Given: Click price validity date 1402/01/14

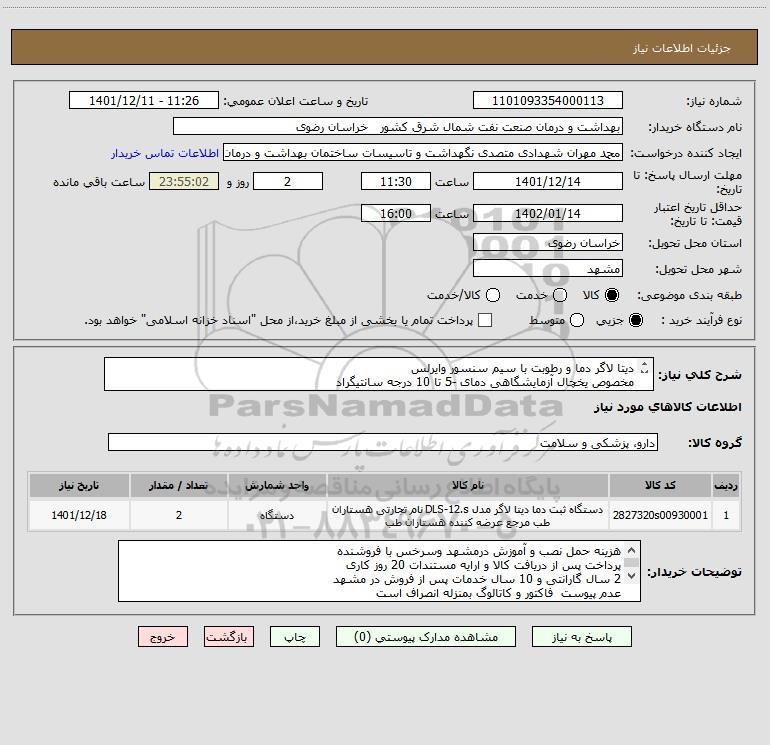Looking at the screenshot, I should click(548, 213).
